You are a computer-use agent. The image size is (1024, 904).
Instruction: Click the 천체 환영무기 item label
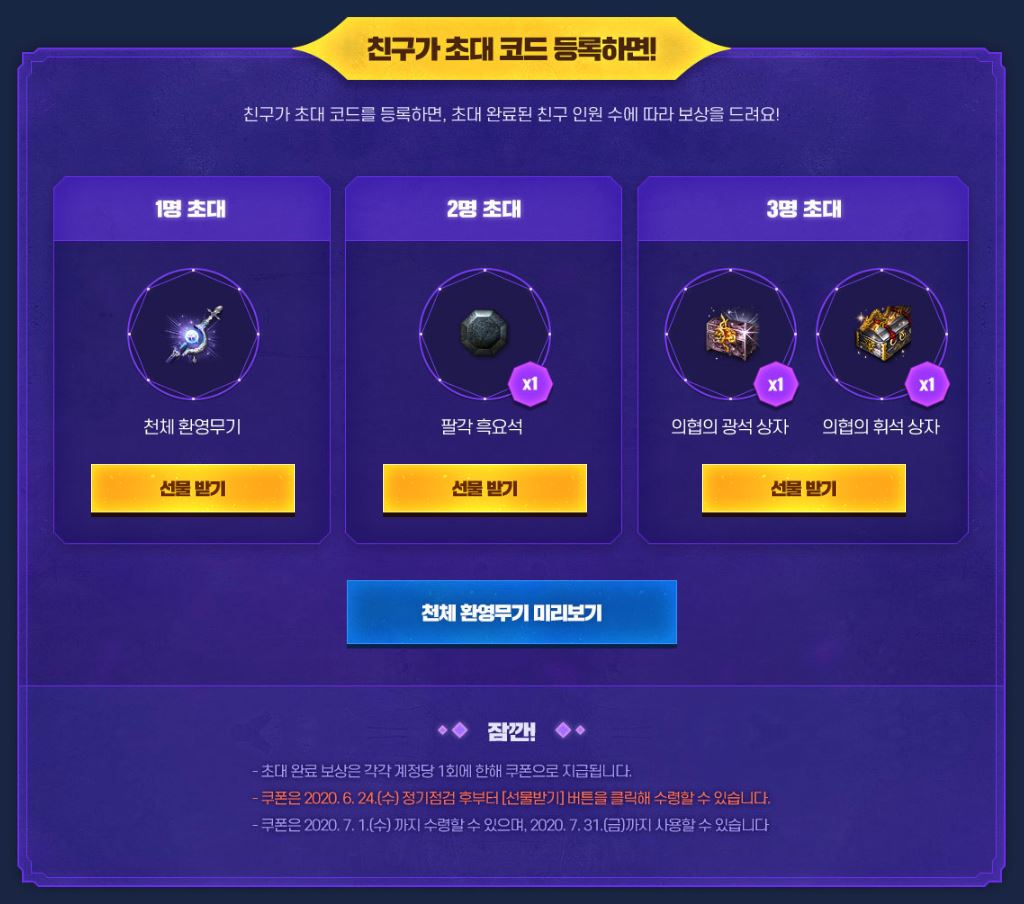tap(193, 427)
